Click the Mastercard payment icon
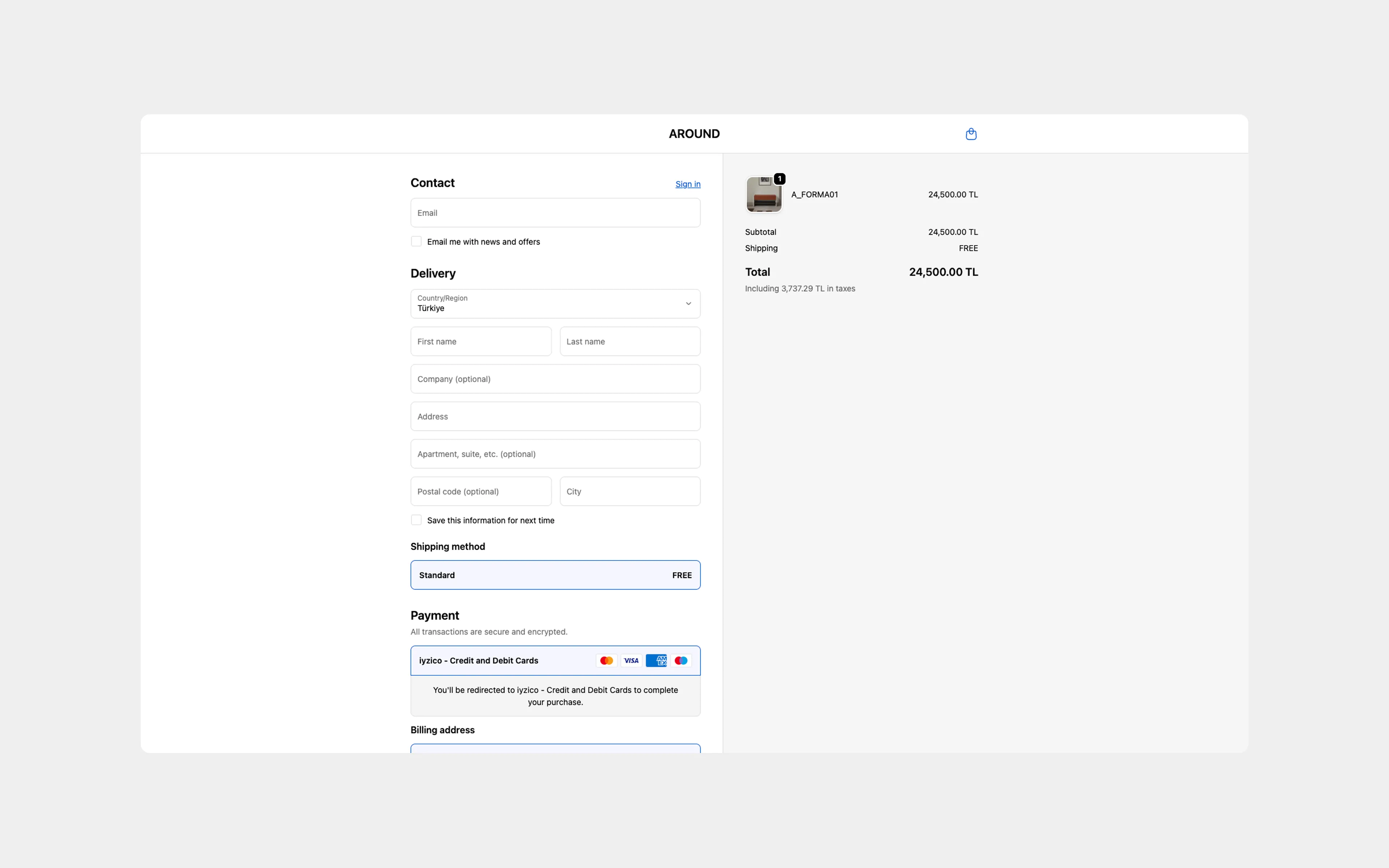This screenshot has width=1389, height=868. 606,661
